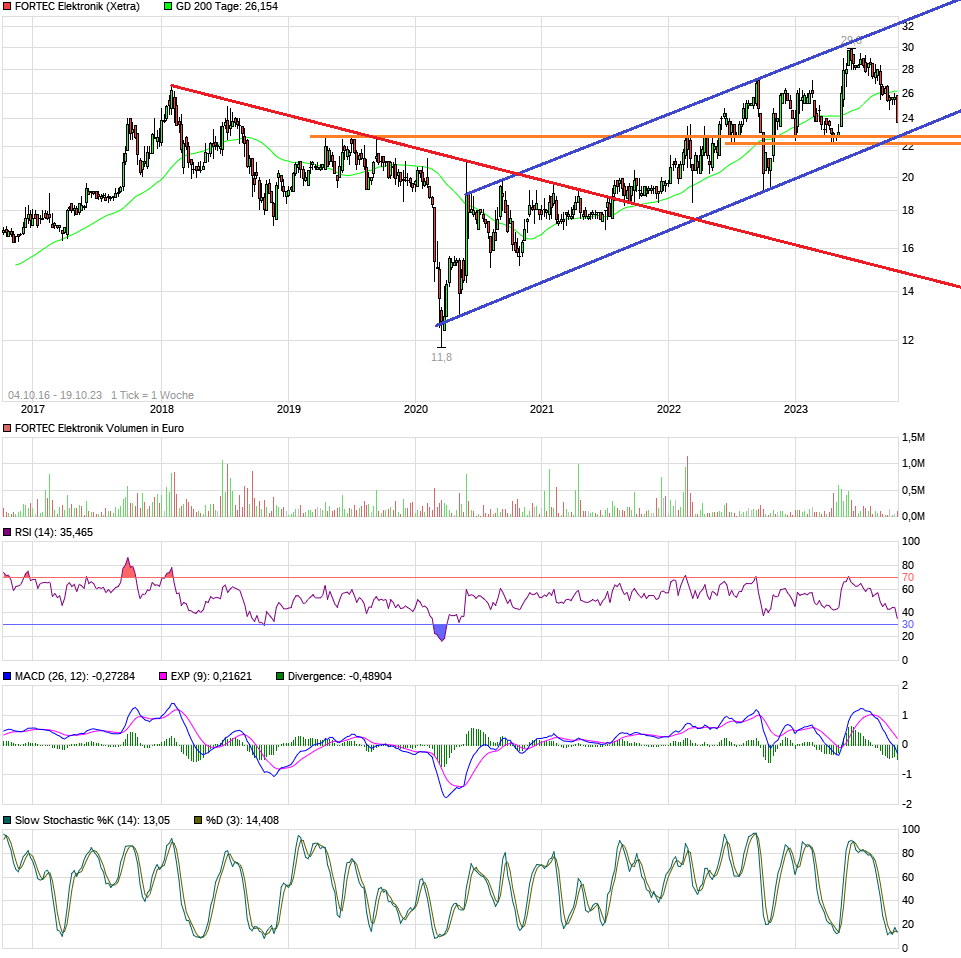The height and width of the screenshot is (958, 961).
Task: Select the 2023 label on the time axis
Action: pos(797,409)
